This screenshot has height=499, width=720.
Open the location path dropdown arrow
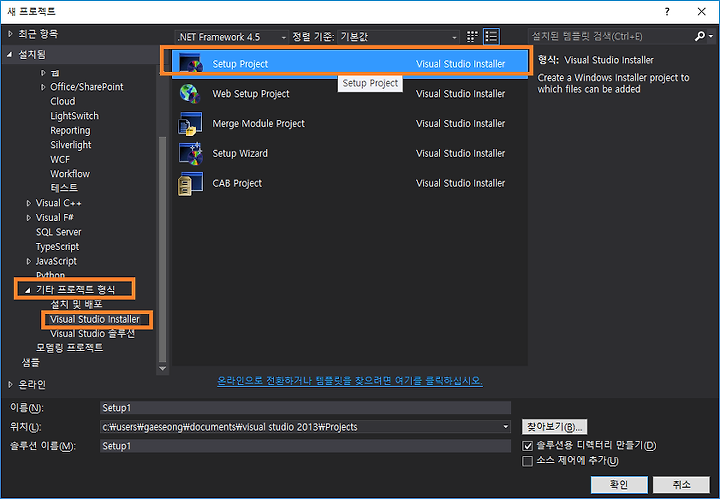pyautogui.click(x=506, y=426)
